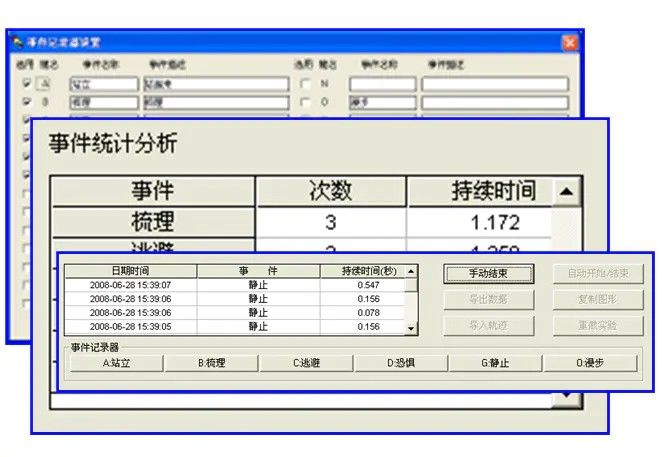The width and height of the screenshot is (668, 457).
Task: Select the 梳理 row in statistics table
Action: click(153, 222)
